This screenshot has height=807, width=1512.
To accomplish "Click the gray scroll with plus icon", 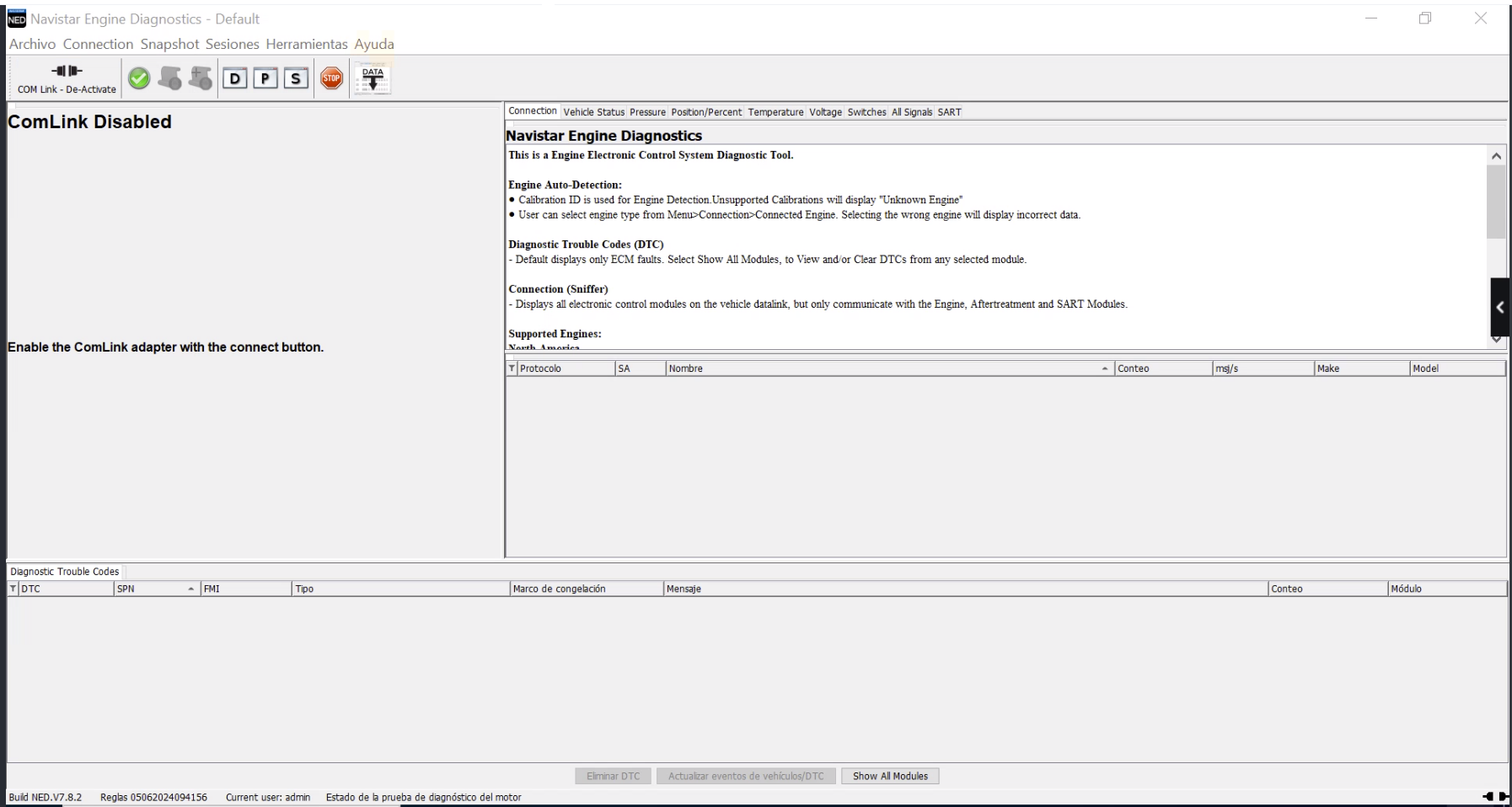I will (201, 78).
